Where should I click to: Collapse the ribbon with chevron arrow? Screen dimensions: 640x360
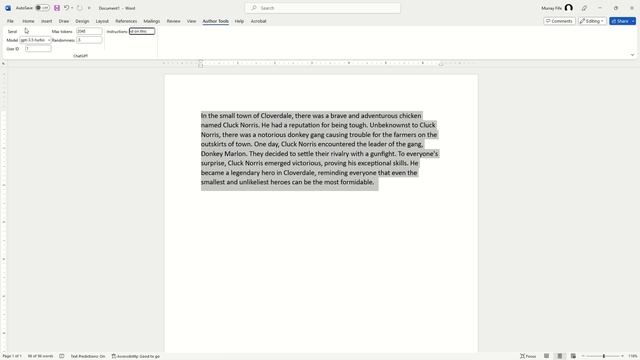tap(632, 55)
